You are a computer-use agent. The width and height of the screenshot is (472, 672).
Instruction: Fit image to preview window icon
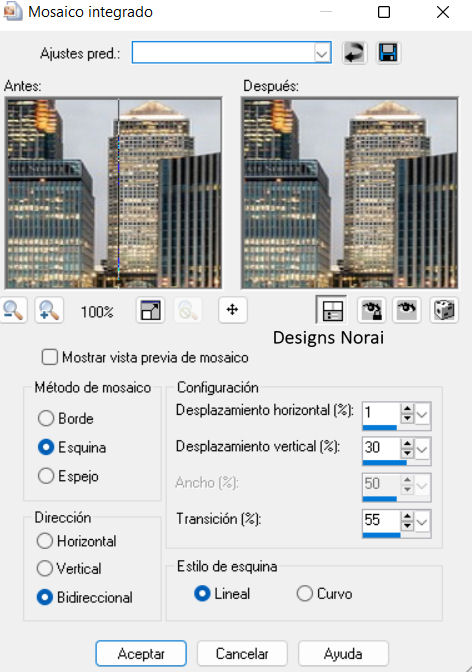(150, 310)
